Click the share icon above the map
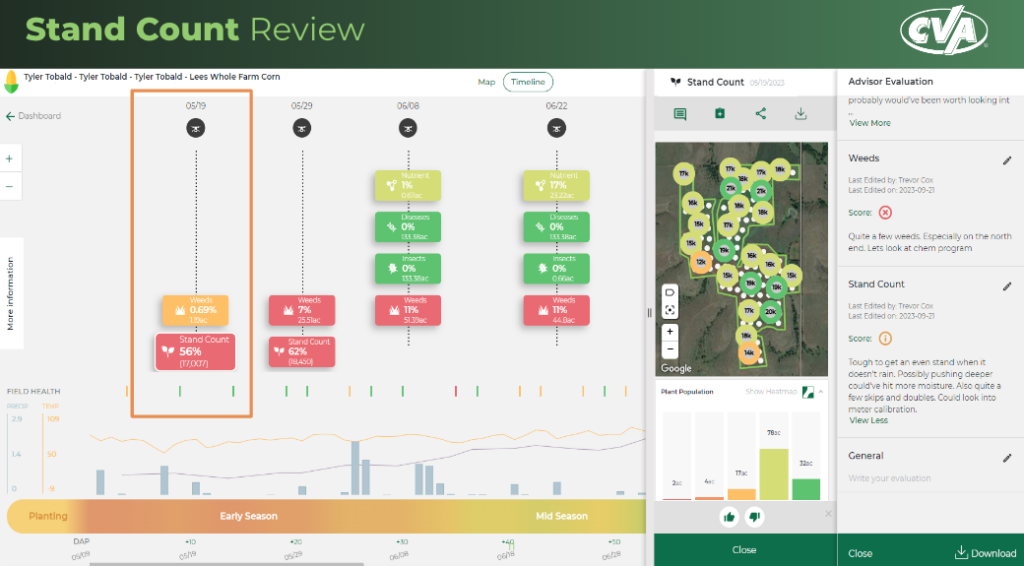 point(760,114)
